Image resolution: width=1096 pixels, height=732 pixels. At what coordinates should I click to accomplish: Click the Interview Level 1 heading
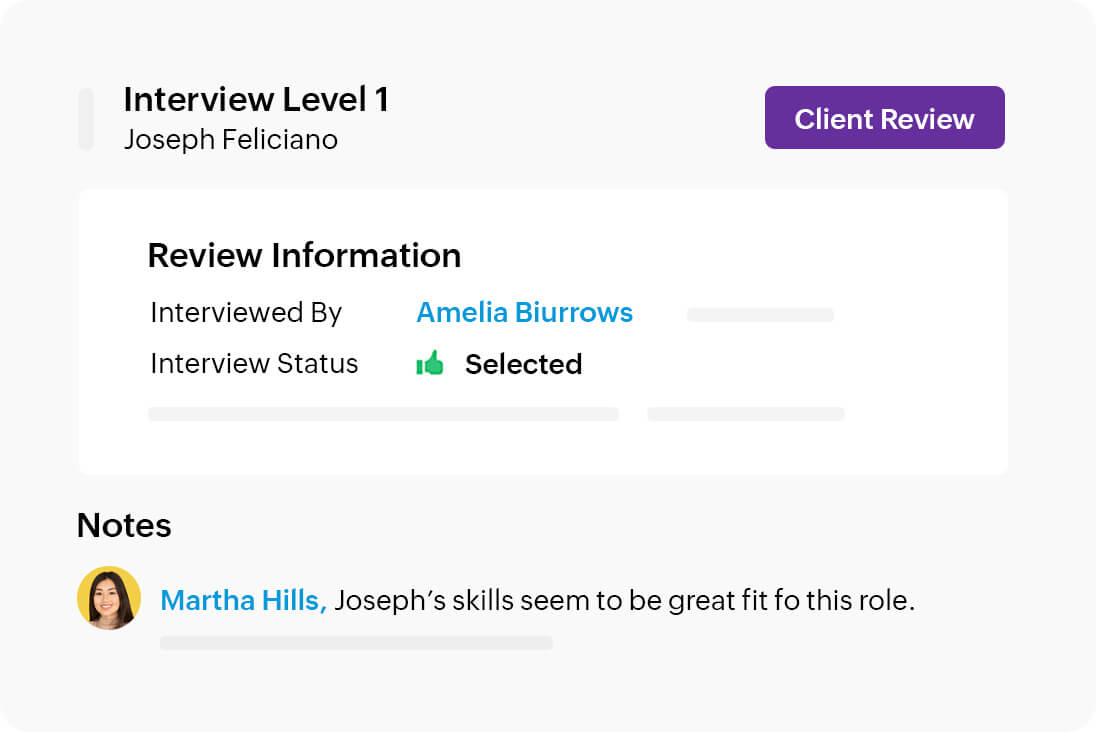pos(256,100)
